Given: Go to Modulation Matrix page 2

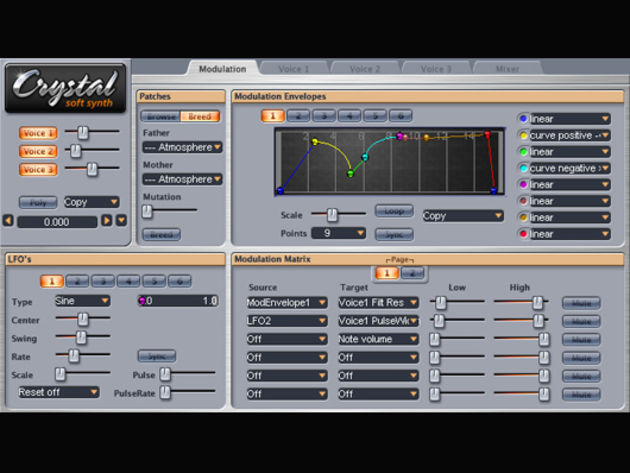Looking at the screenshot, I should point(412,273).
